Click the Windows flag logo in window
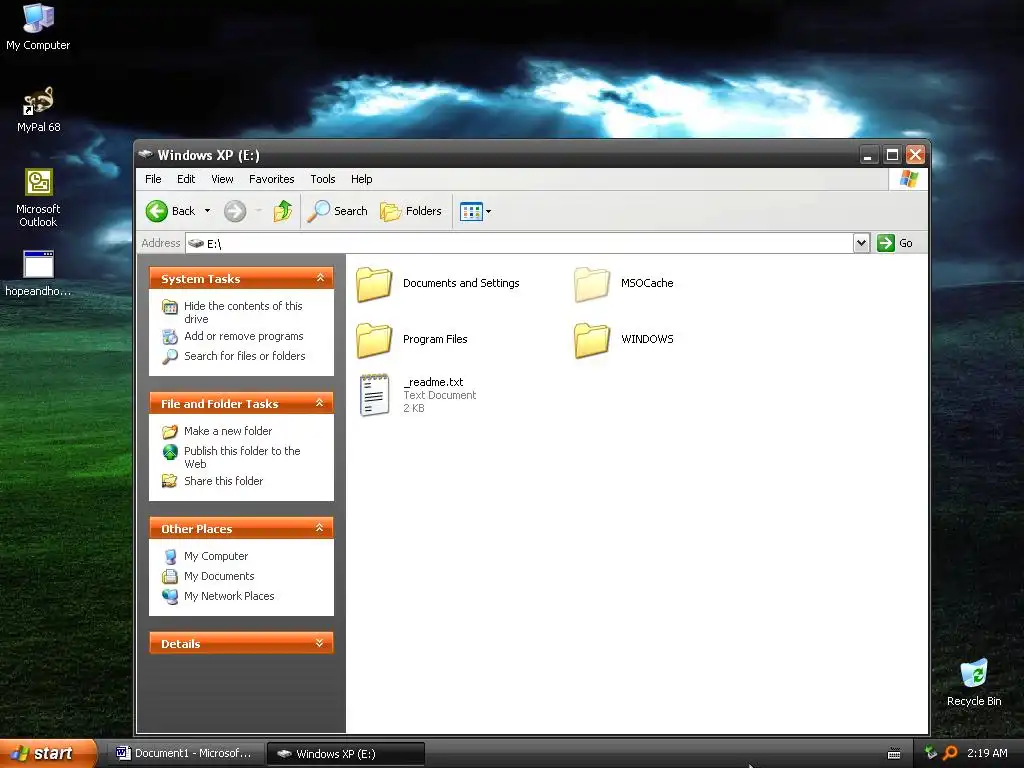 click(908, 179)
